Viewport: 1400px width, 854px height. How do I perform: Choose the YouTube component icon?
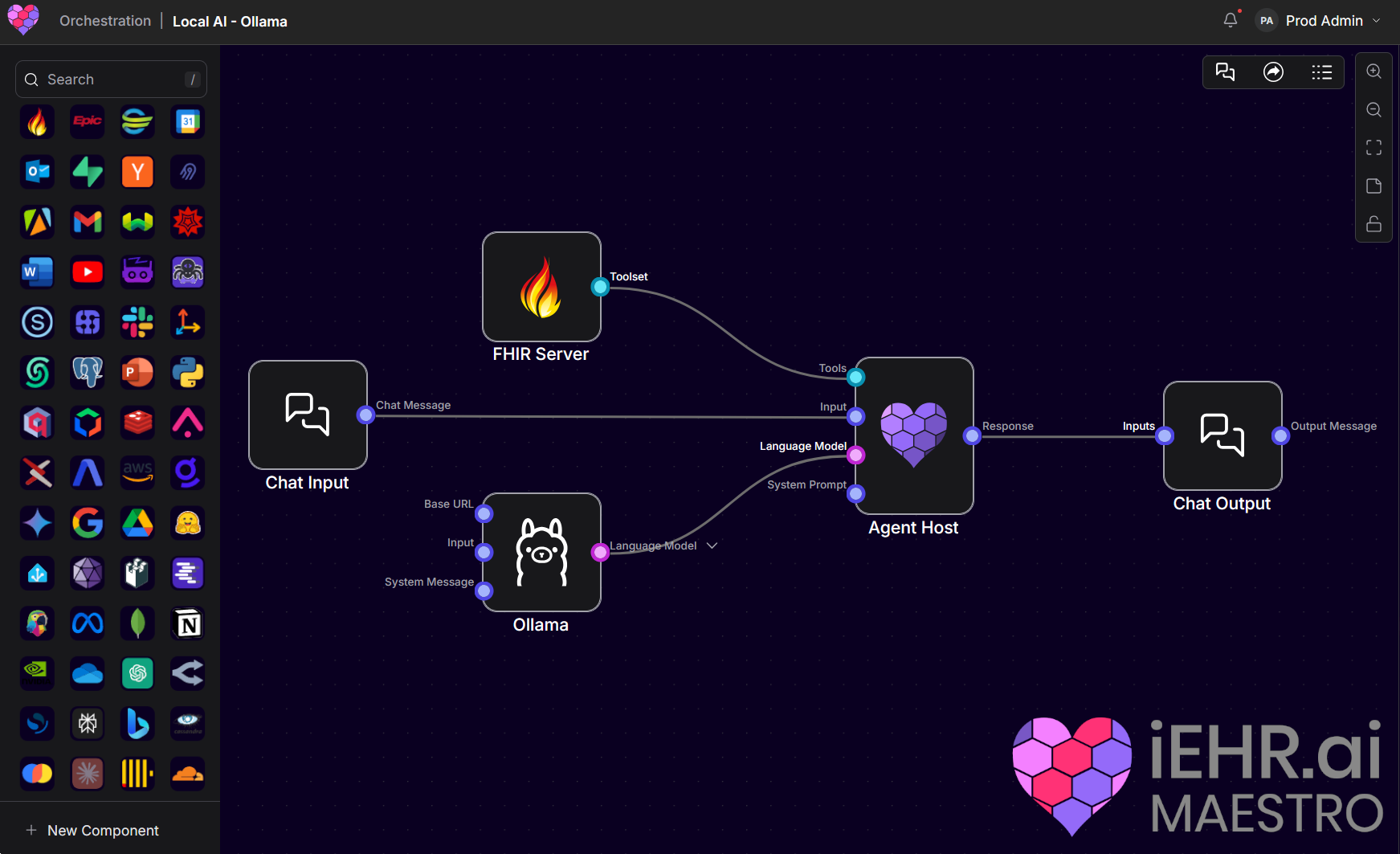88,272
